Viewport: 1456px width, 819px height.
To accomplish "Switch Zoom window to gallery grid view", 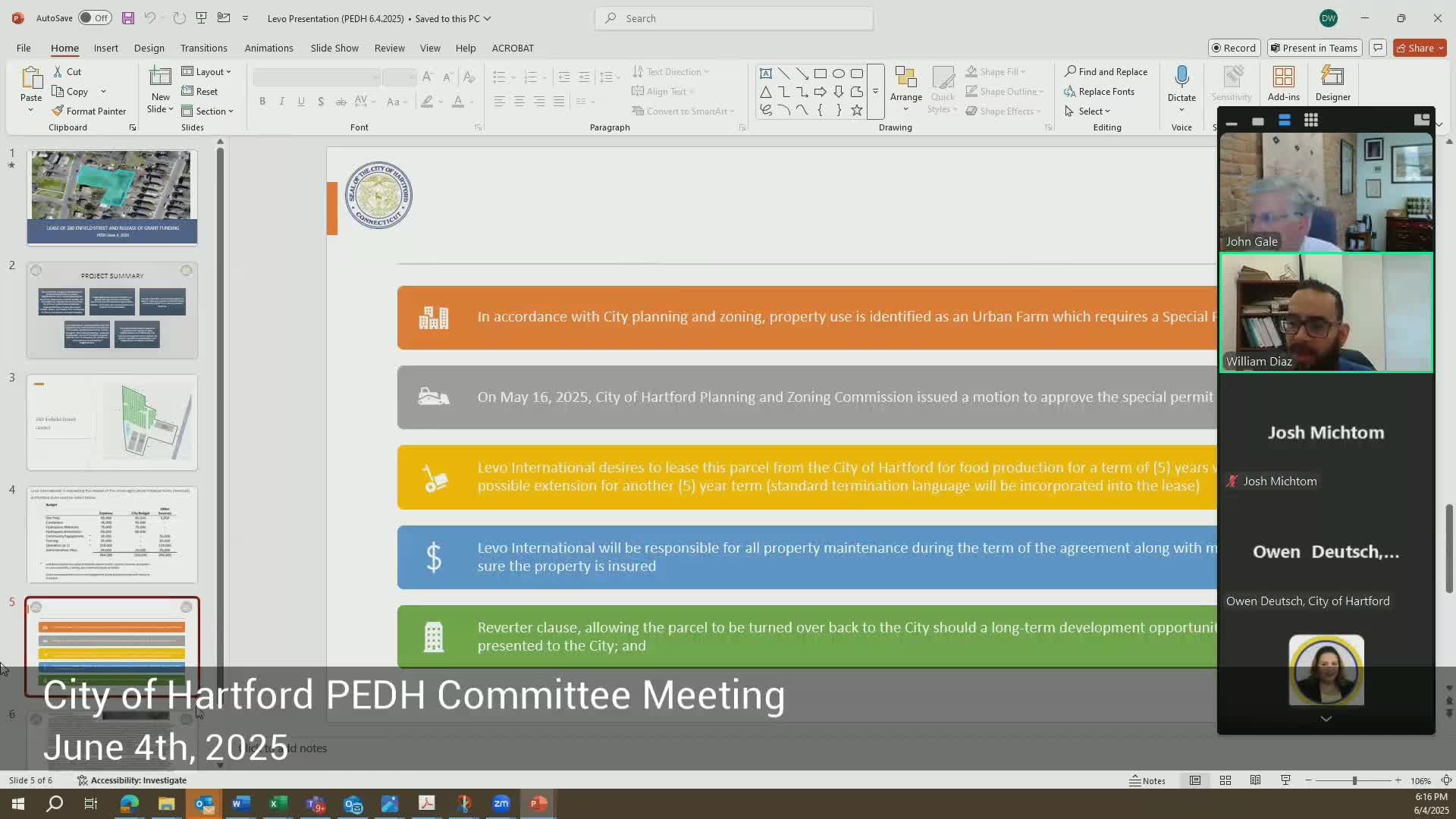I will (x=1310, y=120).
